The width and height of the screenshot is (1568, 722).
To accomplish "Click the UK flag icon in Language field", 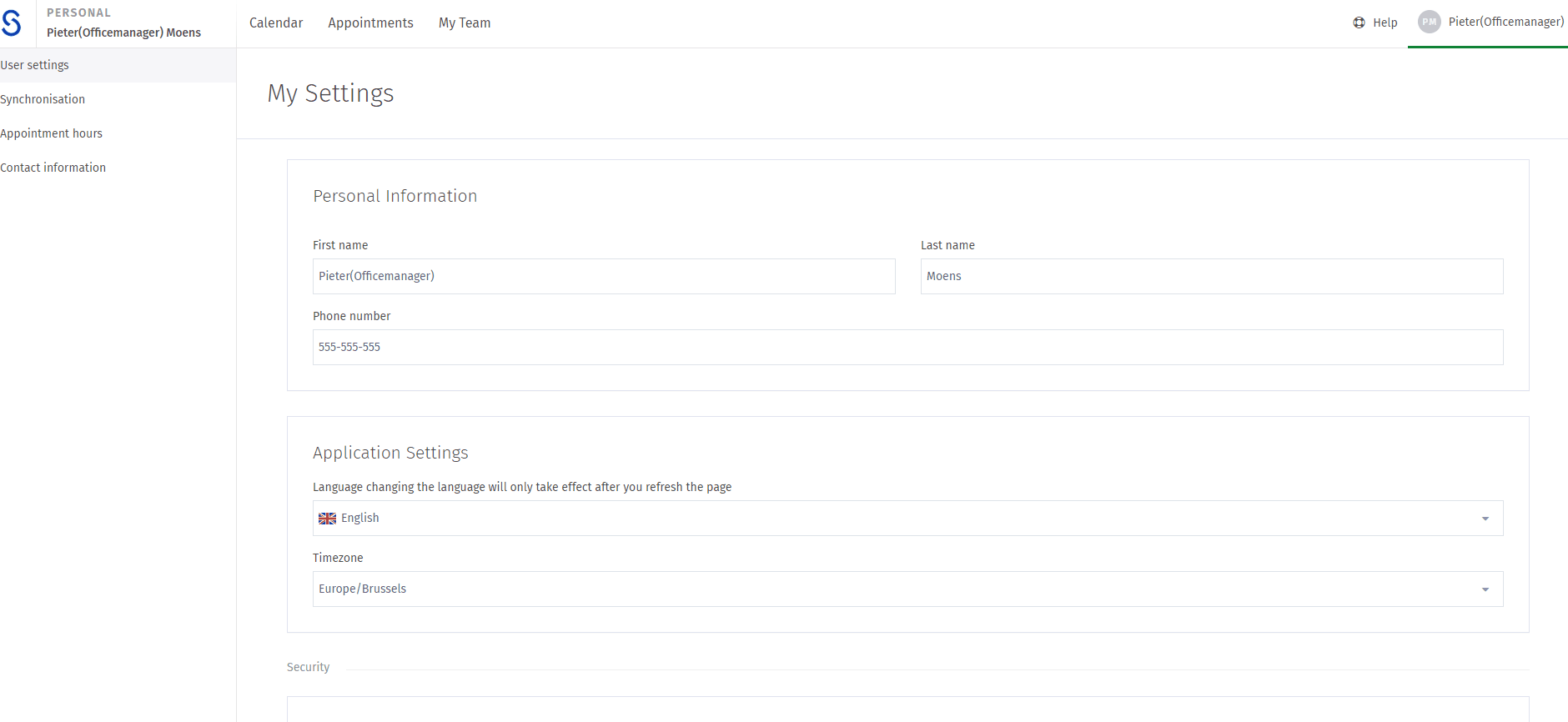I will (x=327, y=519).
